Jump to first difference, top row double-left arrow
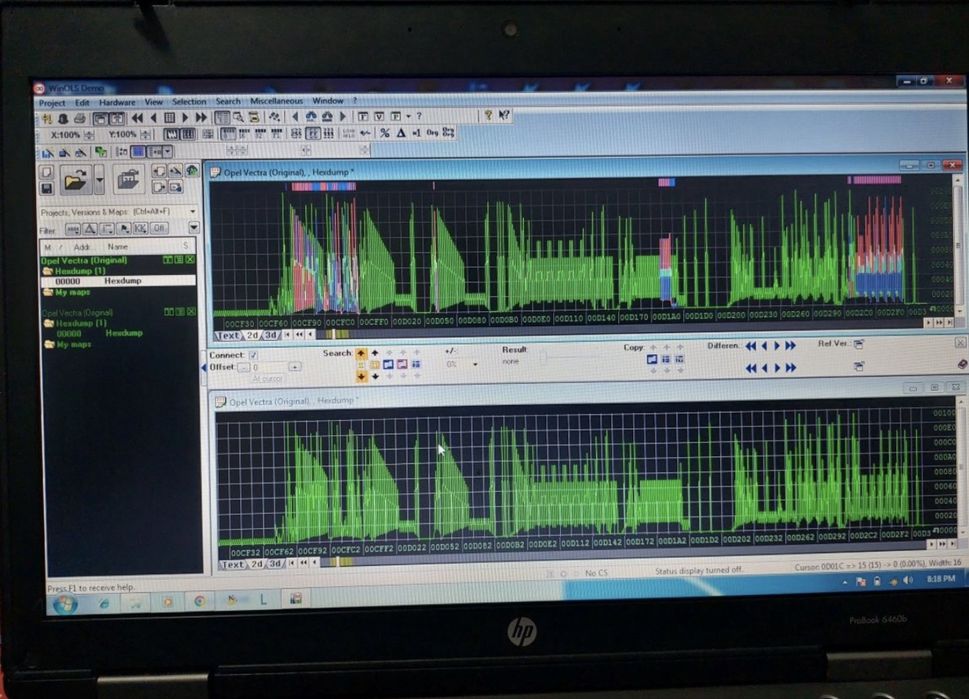 click(751, 346)
